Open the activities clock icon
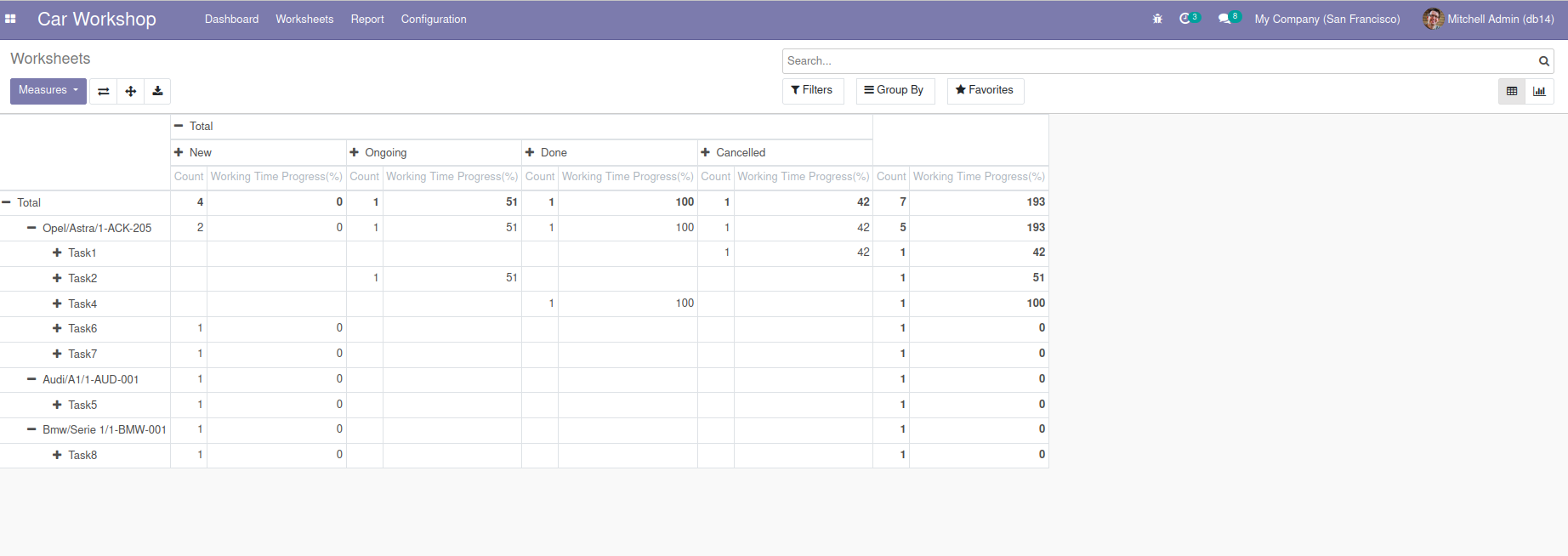 [1185, 19]
